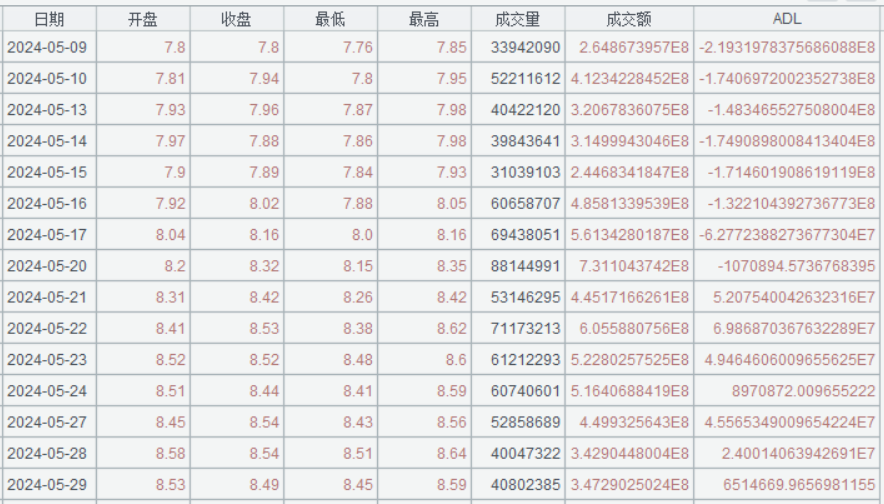884x504 pixels.
Task: Select date cell 2024-05-14
Action: 47,141
